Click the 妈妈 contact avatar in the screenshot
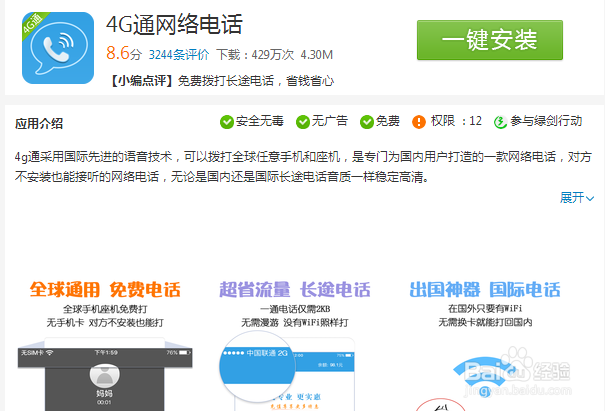 (x=105, y=375)
